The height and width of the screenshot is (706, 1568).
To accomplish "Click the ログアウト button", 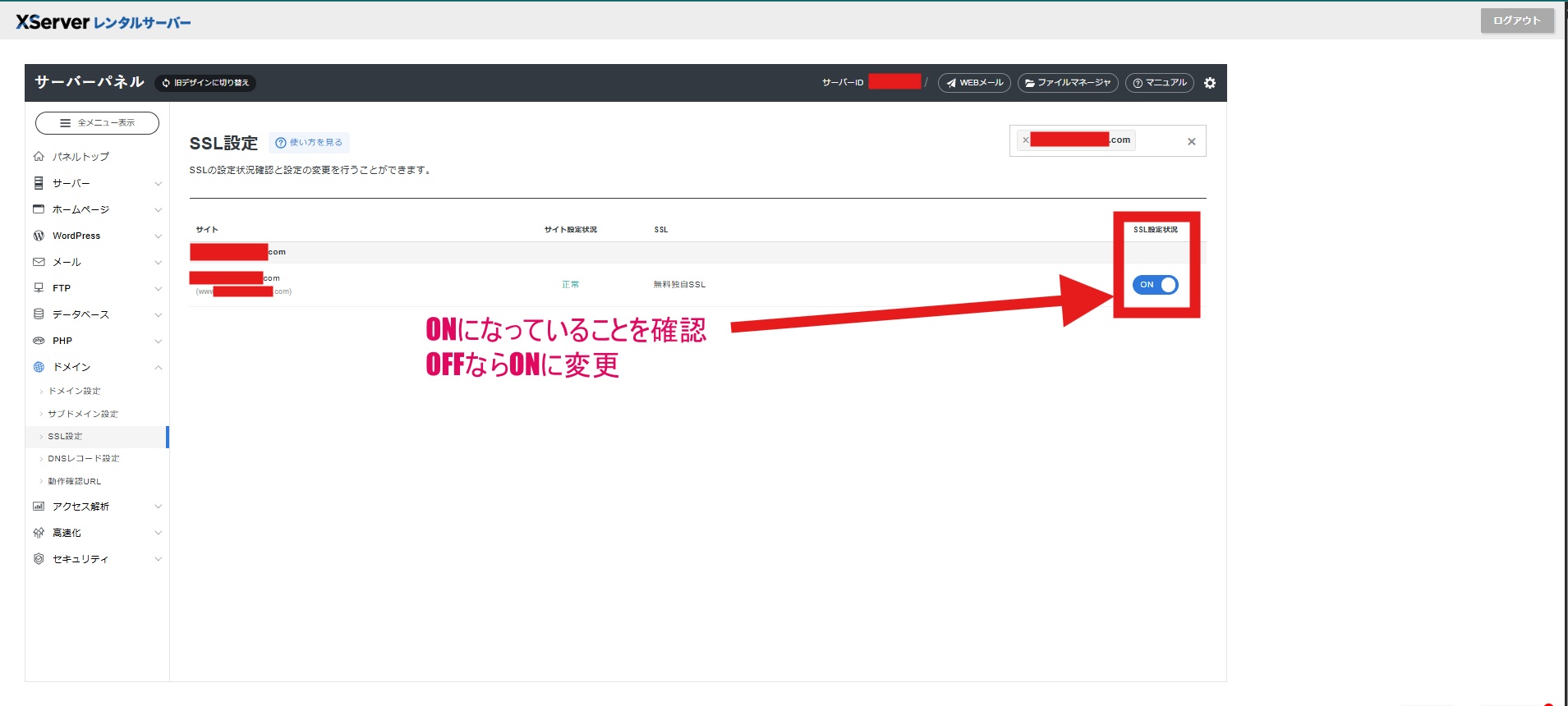I will click(1516, 21).
